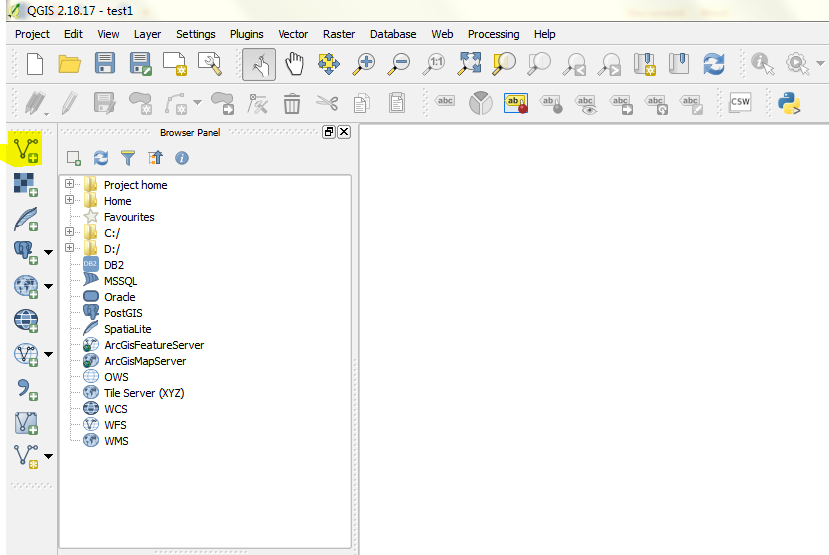Open a project with the folder icon
This screenshot has width=829, height=555.
pos(69,64)
